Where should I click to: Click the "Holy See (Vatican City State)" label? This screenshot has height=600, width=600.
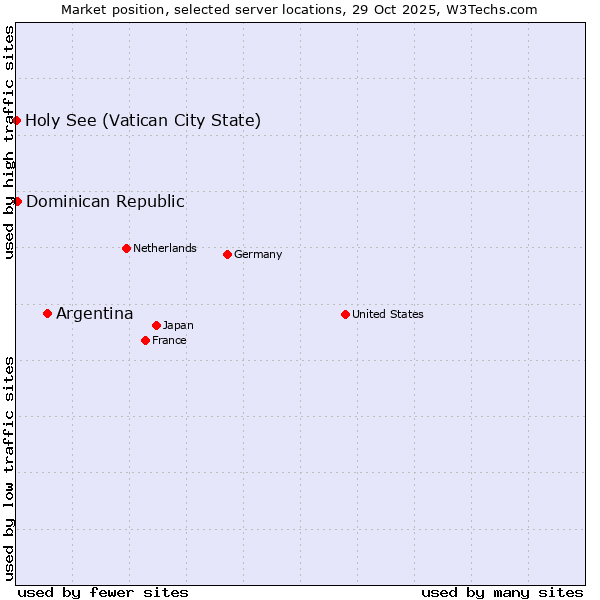point(143,121)
